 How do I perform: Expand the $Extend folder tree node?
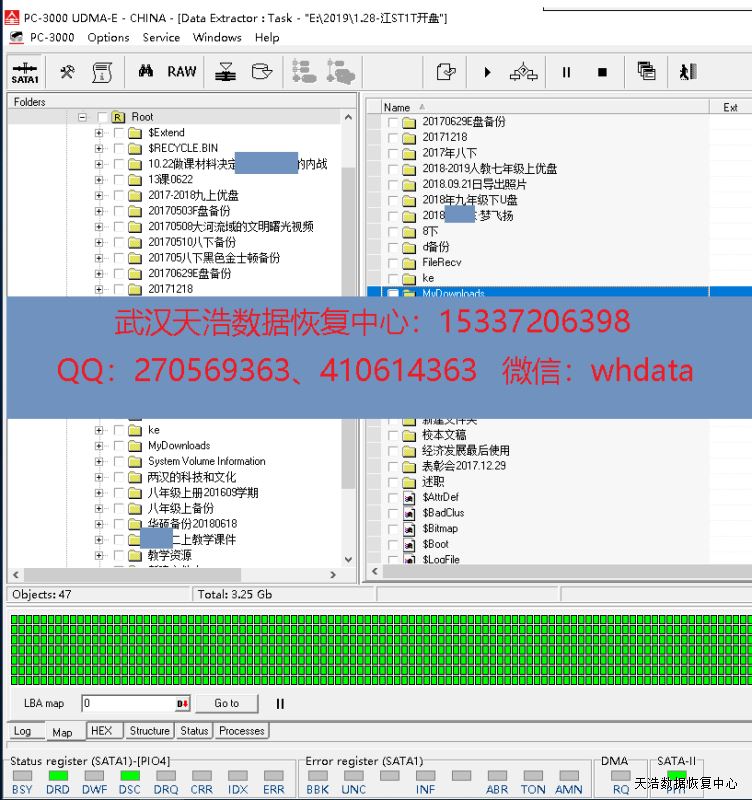99,133
